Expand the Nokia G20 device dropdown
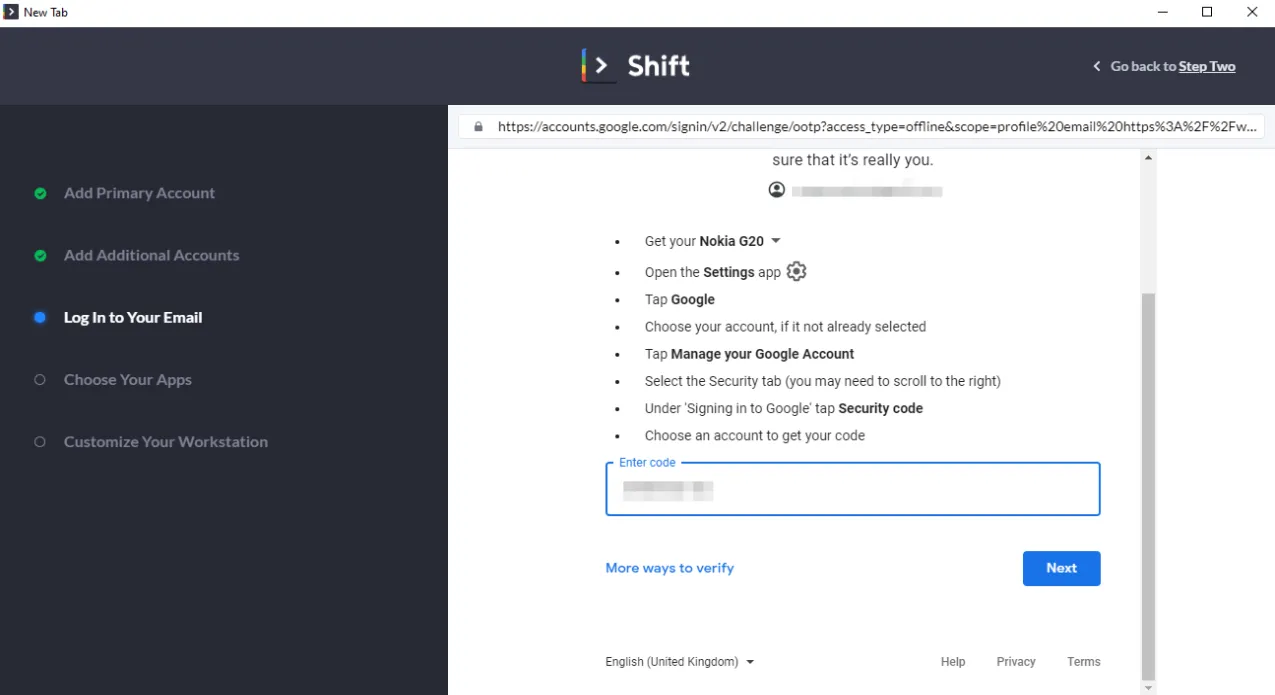The width and height of the screenshot is (1275, 695). click(775, 241)
